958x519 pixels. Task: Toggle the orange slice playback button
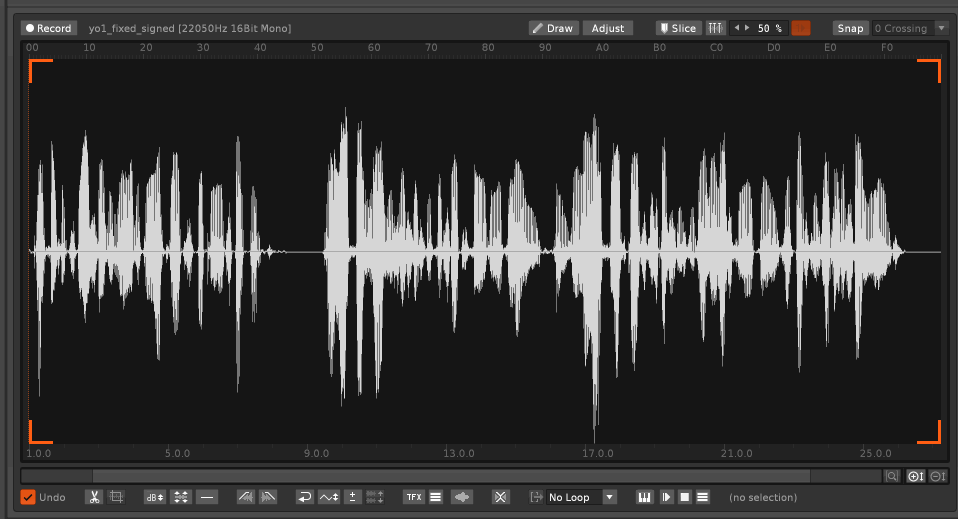tap(801, 28)
